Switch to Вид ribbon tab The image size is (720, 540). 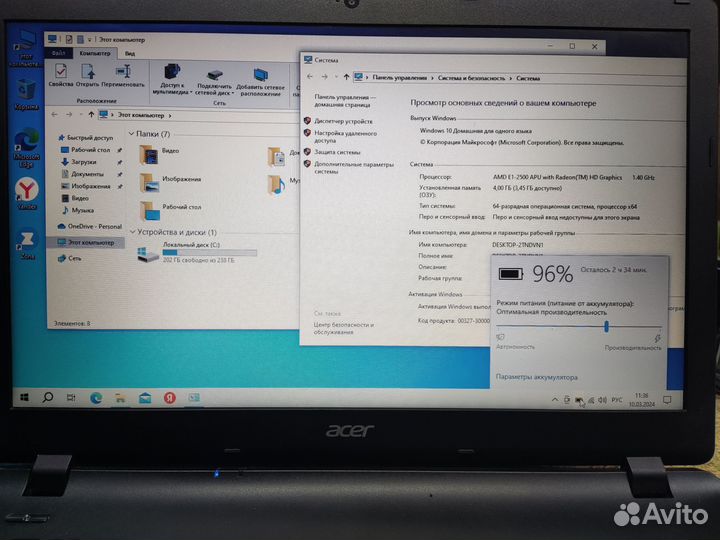[130, 54]
